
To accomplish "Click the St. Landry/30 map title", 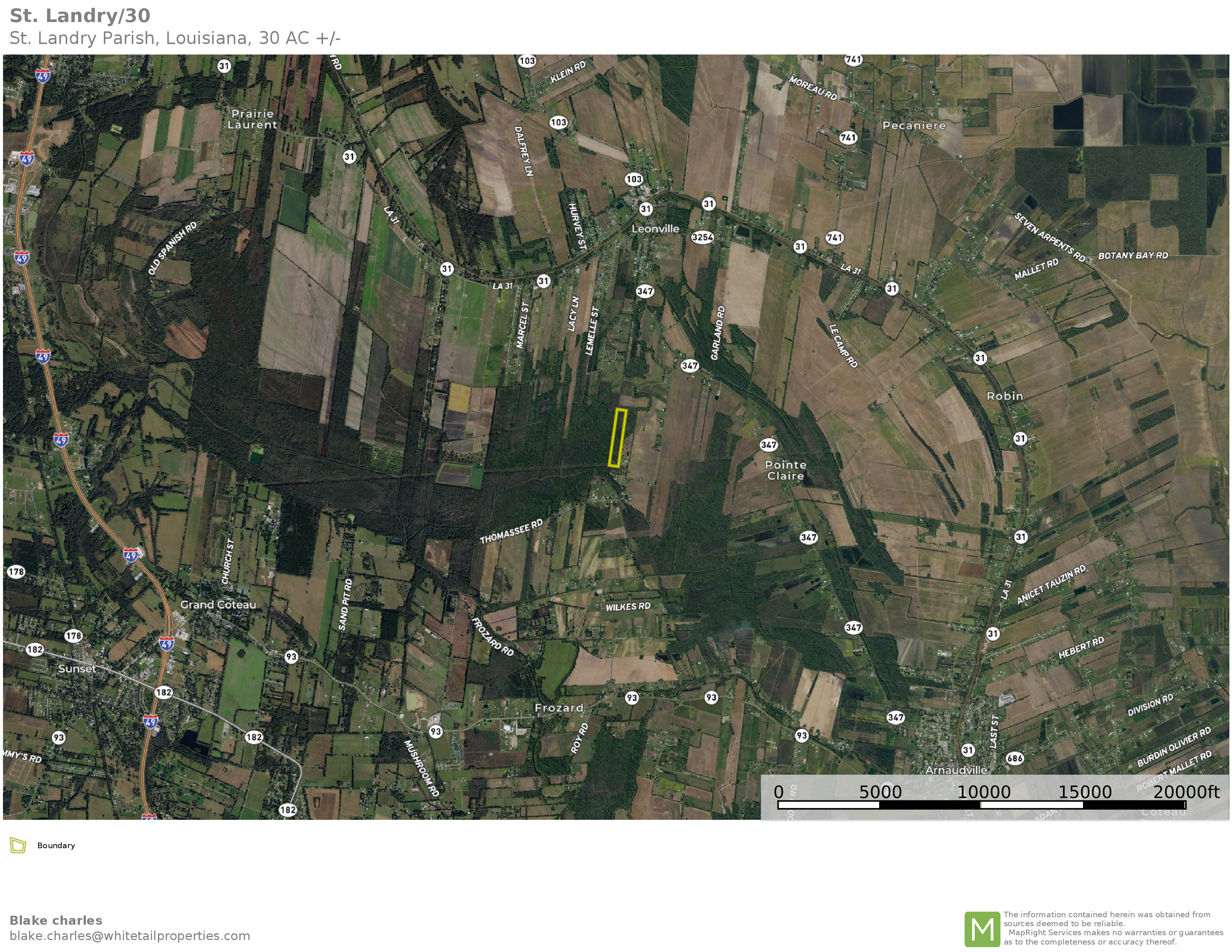I will click(80, 16).
